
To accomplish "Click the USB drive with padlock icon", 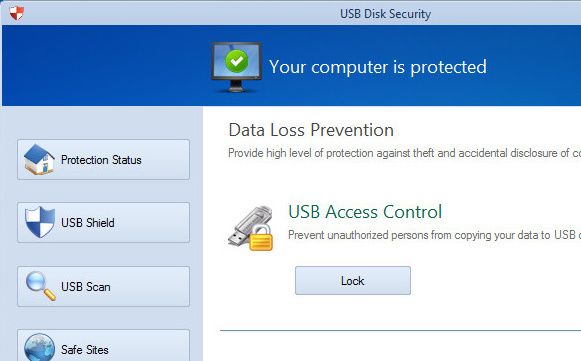I will (251, 228).
